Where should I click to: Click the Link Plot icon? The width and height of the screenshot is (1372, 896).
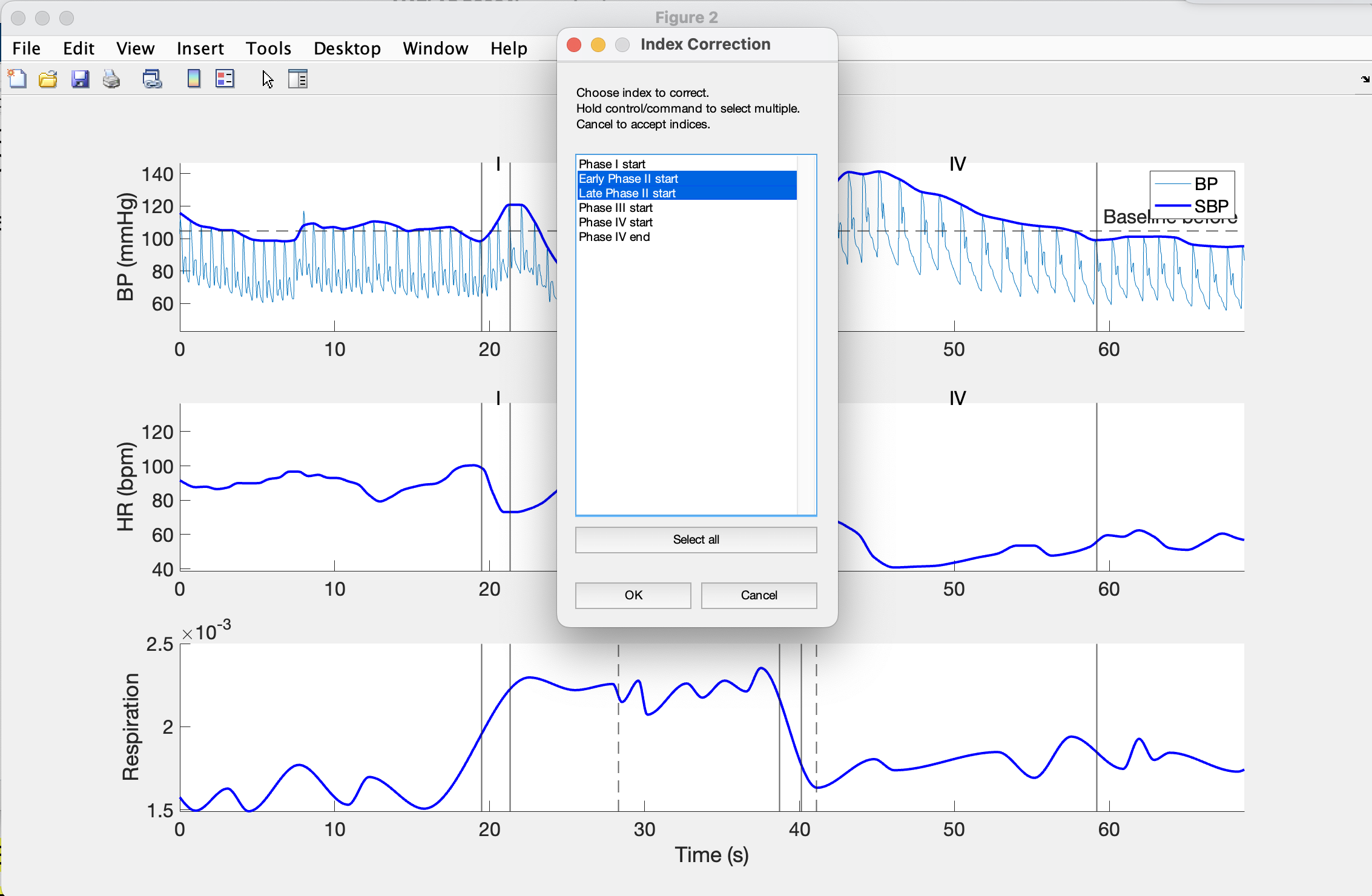coord(152,79)
